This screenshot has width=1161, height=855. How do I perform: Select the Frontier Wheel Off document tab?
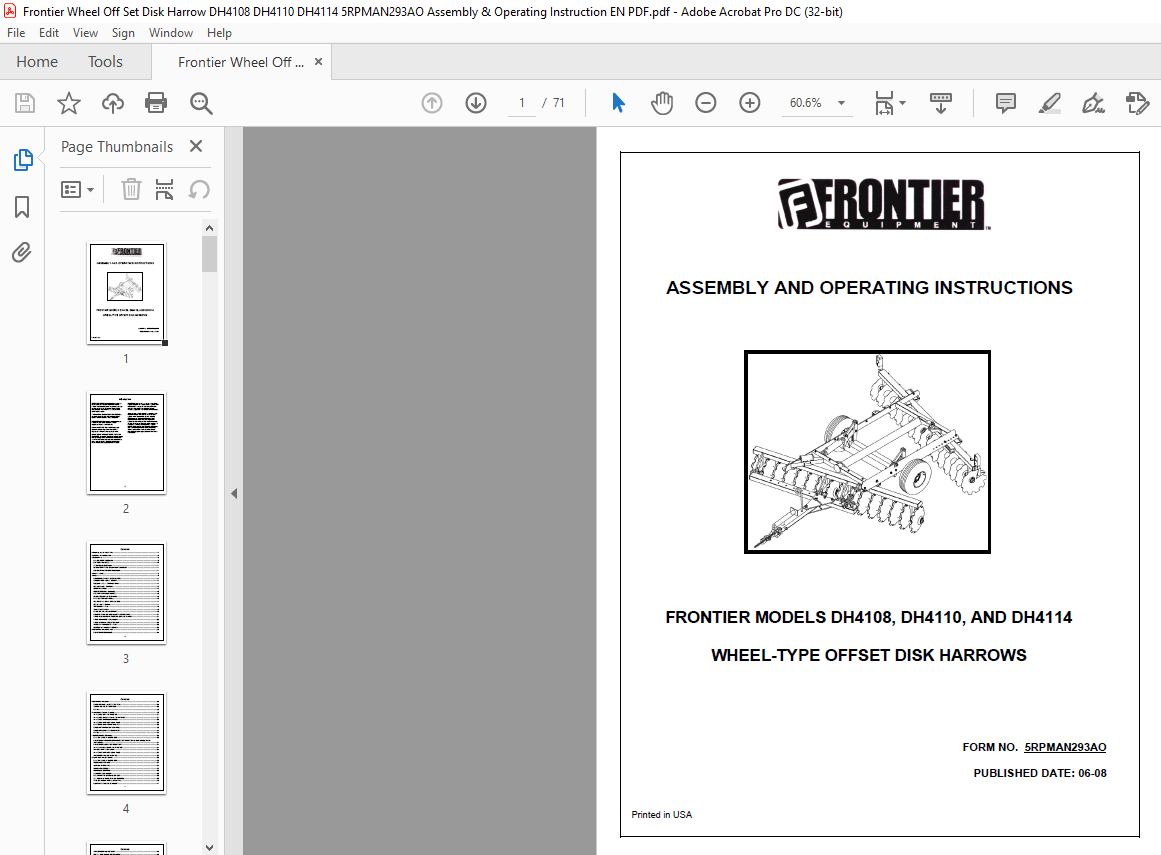[241, 62]
